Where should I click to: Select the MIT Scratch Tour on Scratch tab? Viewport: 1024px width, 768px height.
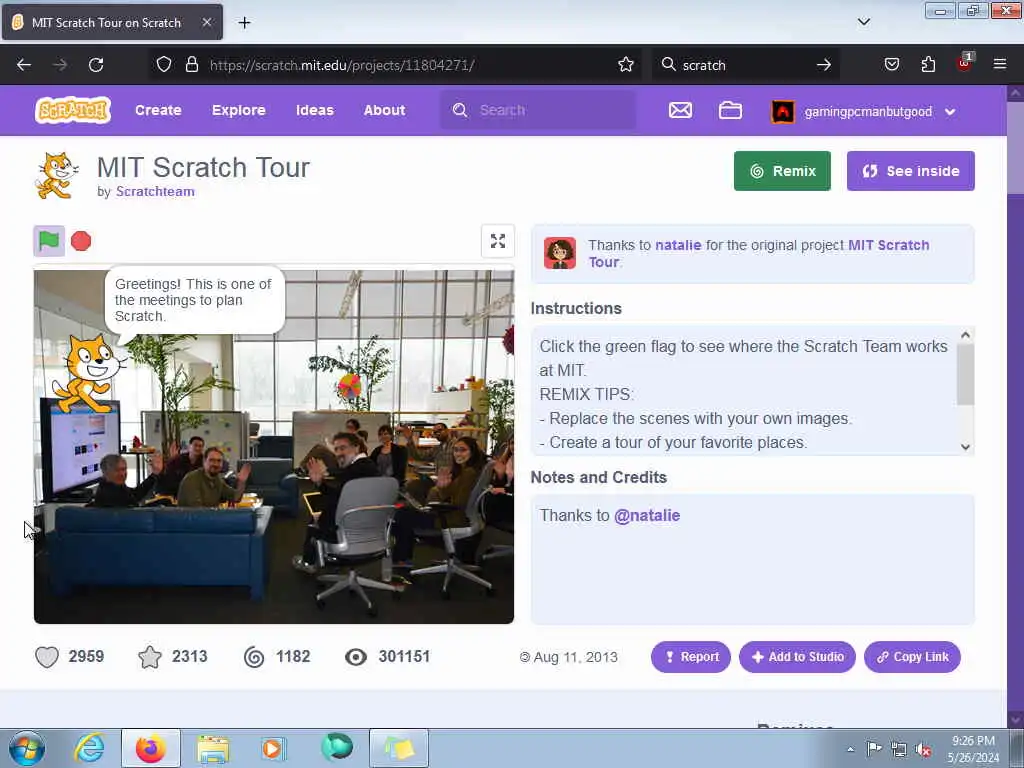(112, 22)
